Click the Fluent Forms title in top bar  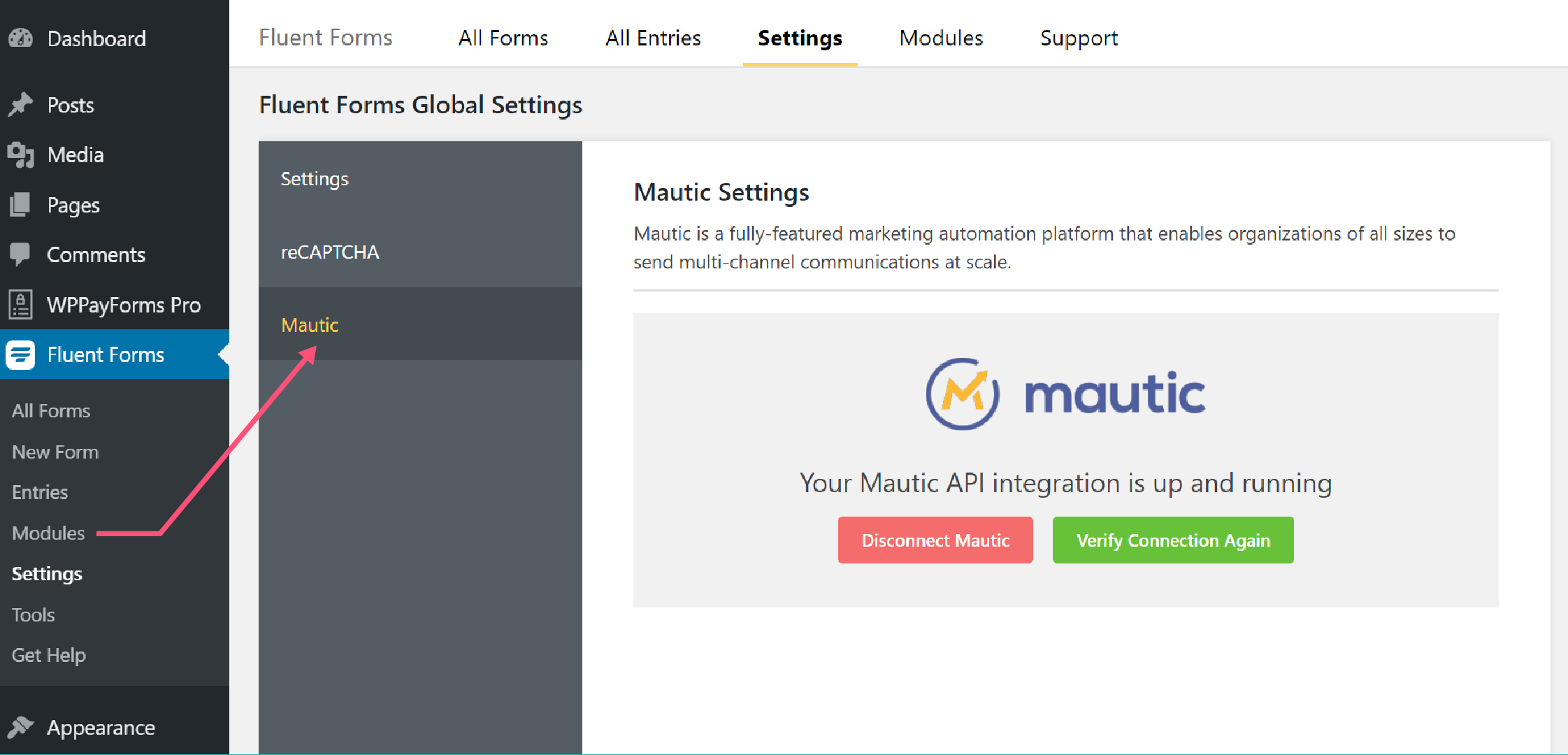tap(326, 37)
